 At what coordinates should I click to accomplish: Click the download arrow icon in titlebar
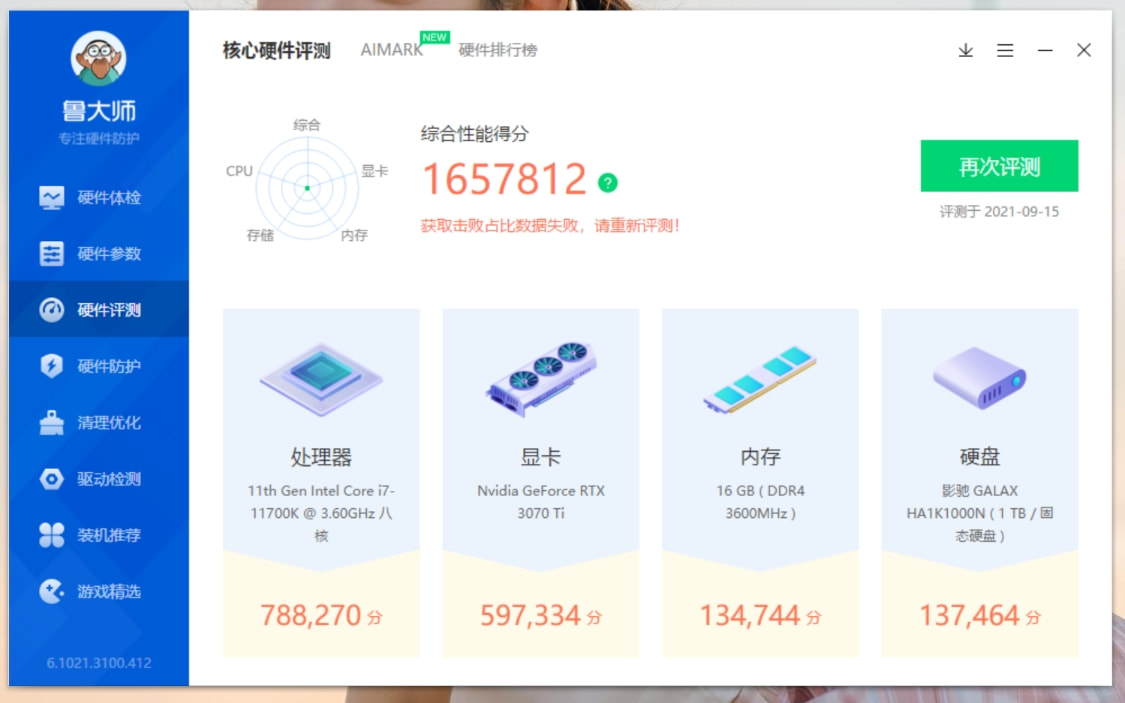[964, 51]
